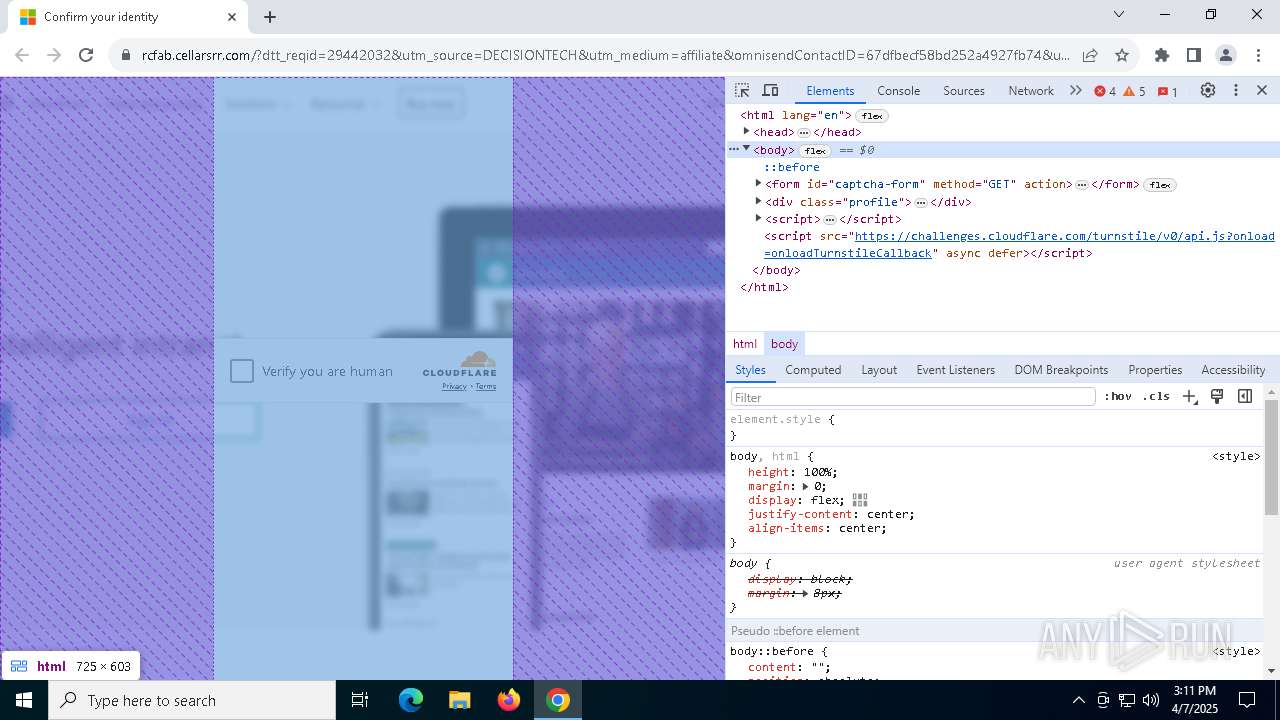This screenshot has width=1280, height=720.
Task: Toggle computed styles sidebar icon
Action: point(1245,396)
